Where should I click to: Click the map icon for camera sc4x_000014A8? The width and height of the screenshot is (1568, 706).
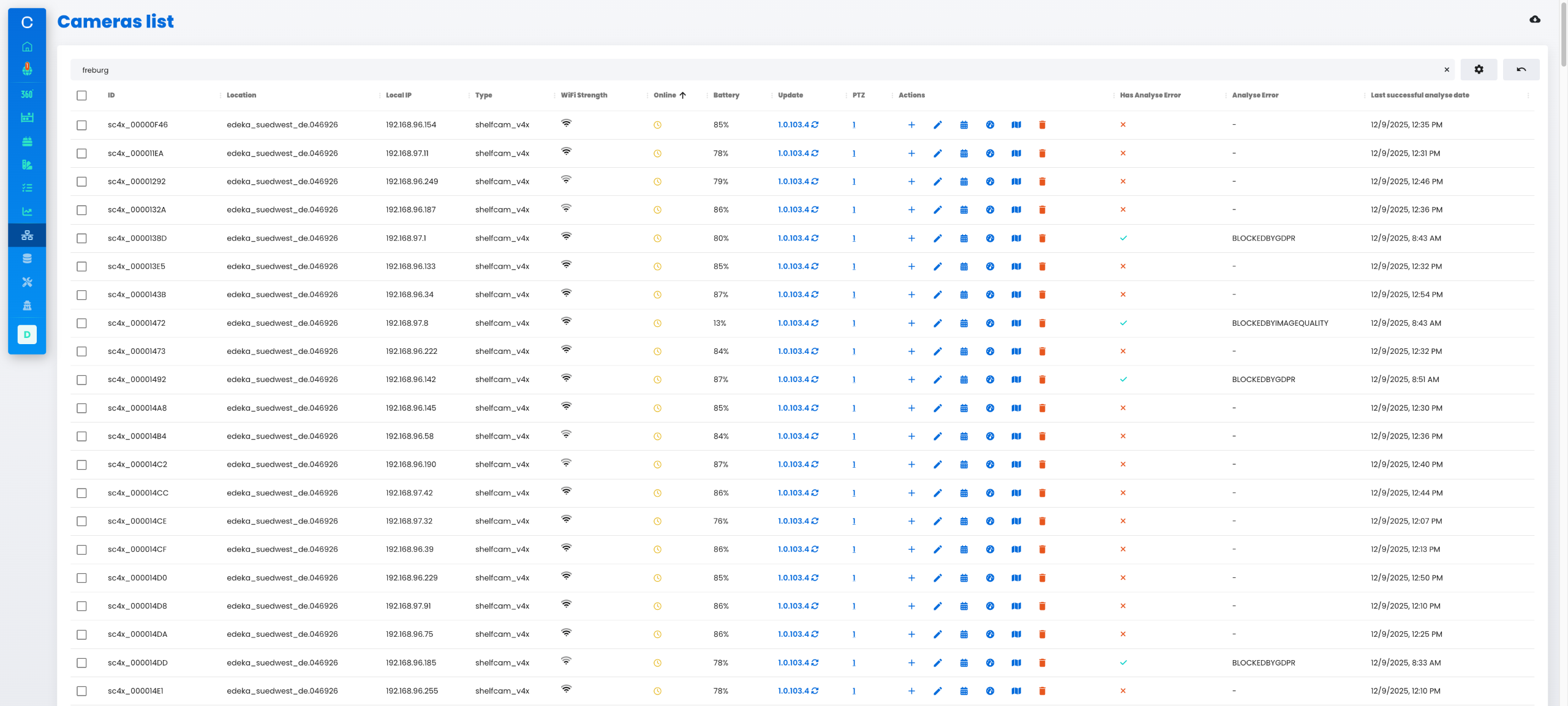point(1016,408)
